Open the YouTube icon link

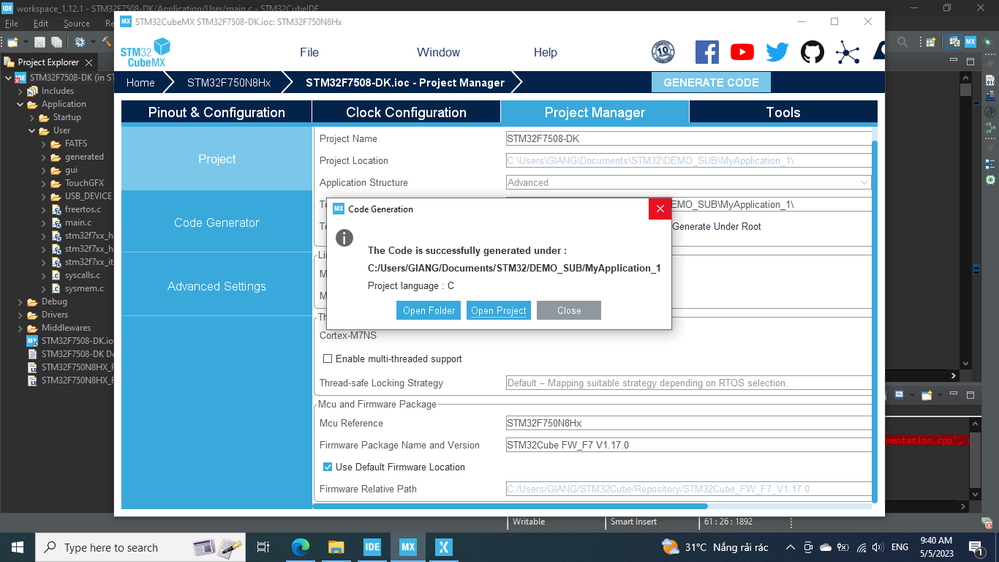pyautogui.click(x=742, y=52)
